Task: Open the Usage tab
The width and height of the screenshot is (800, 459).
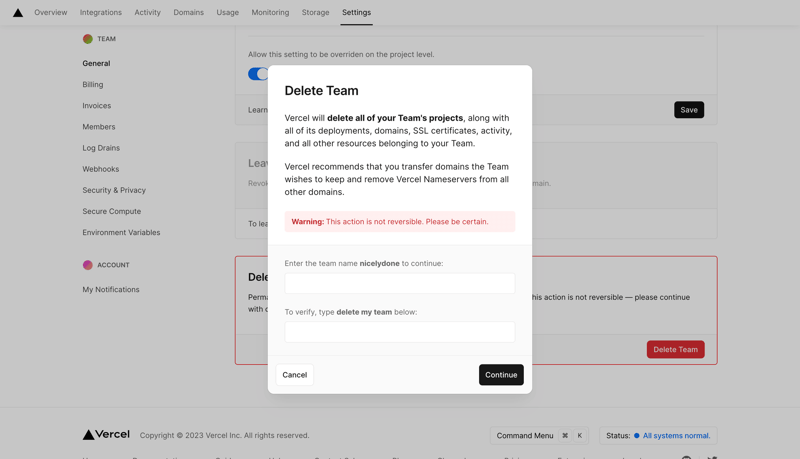Action: [228, 12]
